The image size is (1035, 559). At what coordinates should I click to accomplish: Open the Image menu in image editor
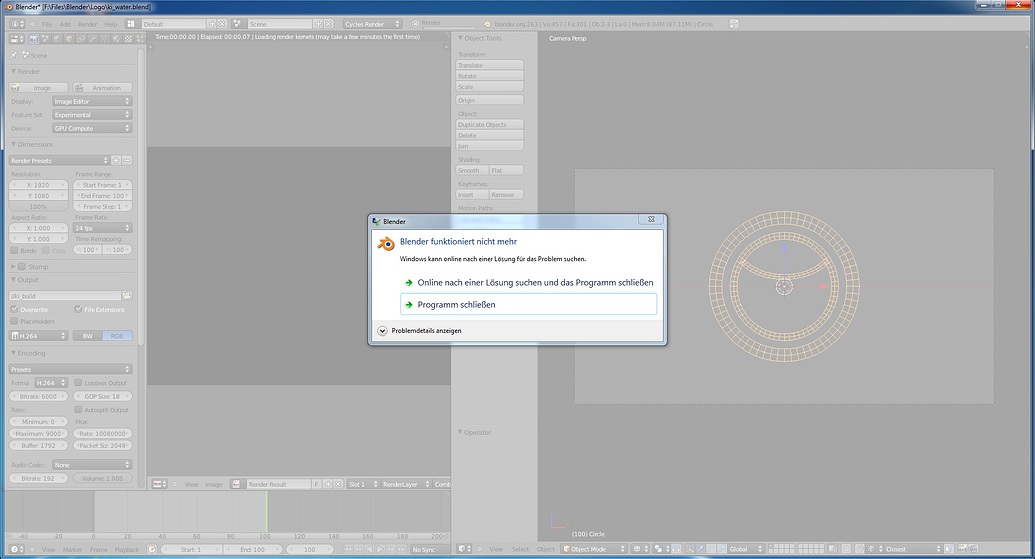(x=213, y=484)
